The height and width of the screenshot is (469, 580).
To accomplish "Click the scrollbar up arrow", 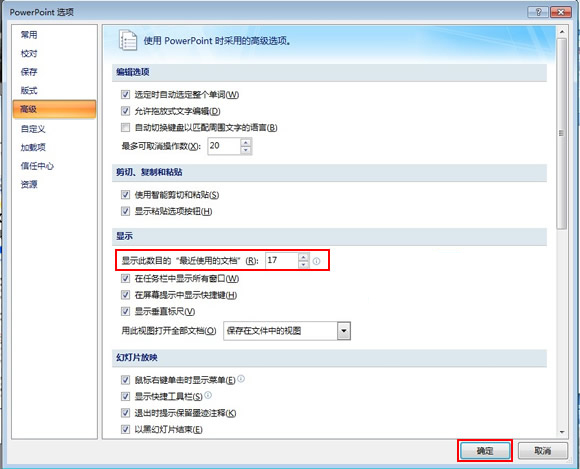I will point(562,32).
